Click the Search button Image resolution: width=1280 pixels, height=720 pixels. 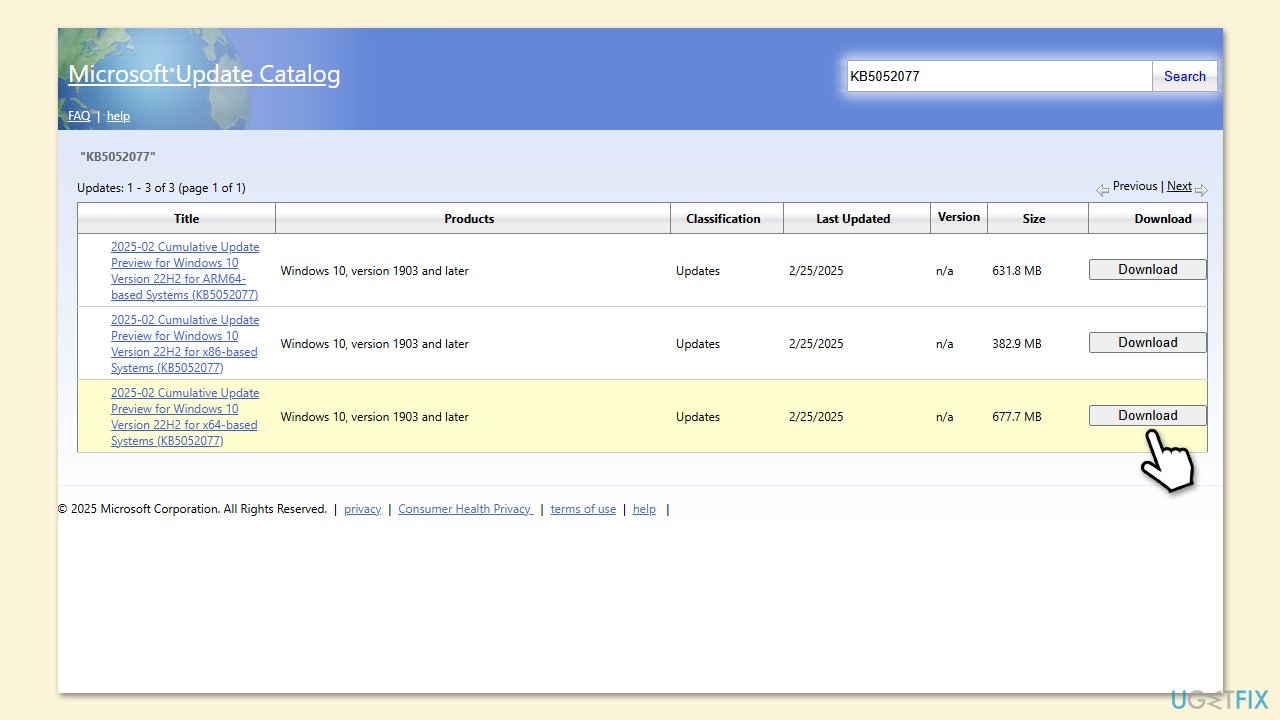pyautogui.click(x=1185, y=76)
